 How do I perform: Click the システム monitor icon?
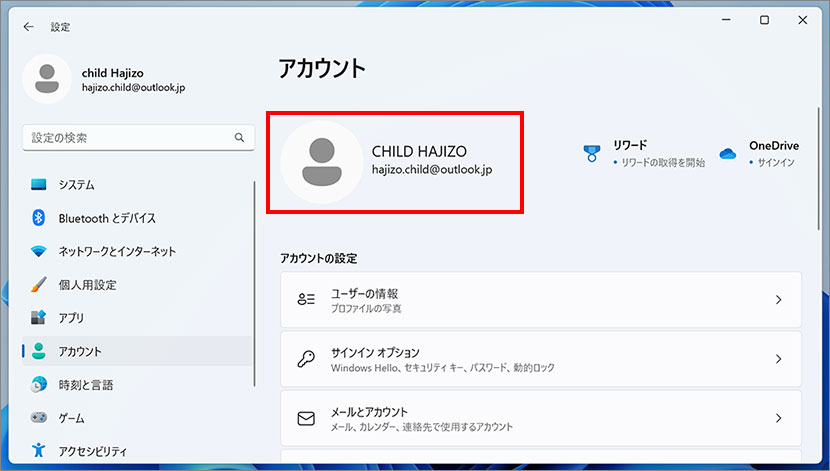39,185
